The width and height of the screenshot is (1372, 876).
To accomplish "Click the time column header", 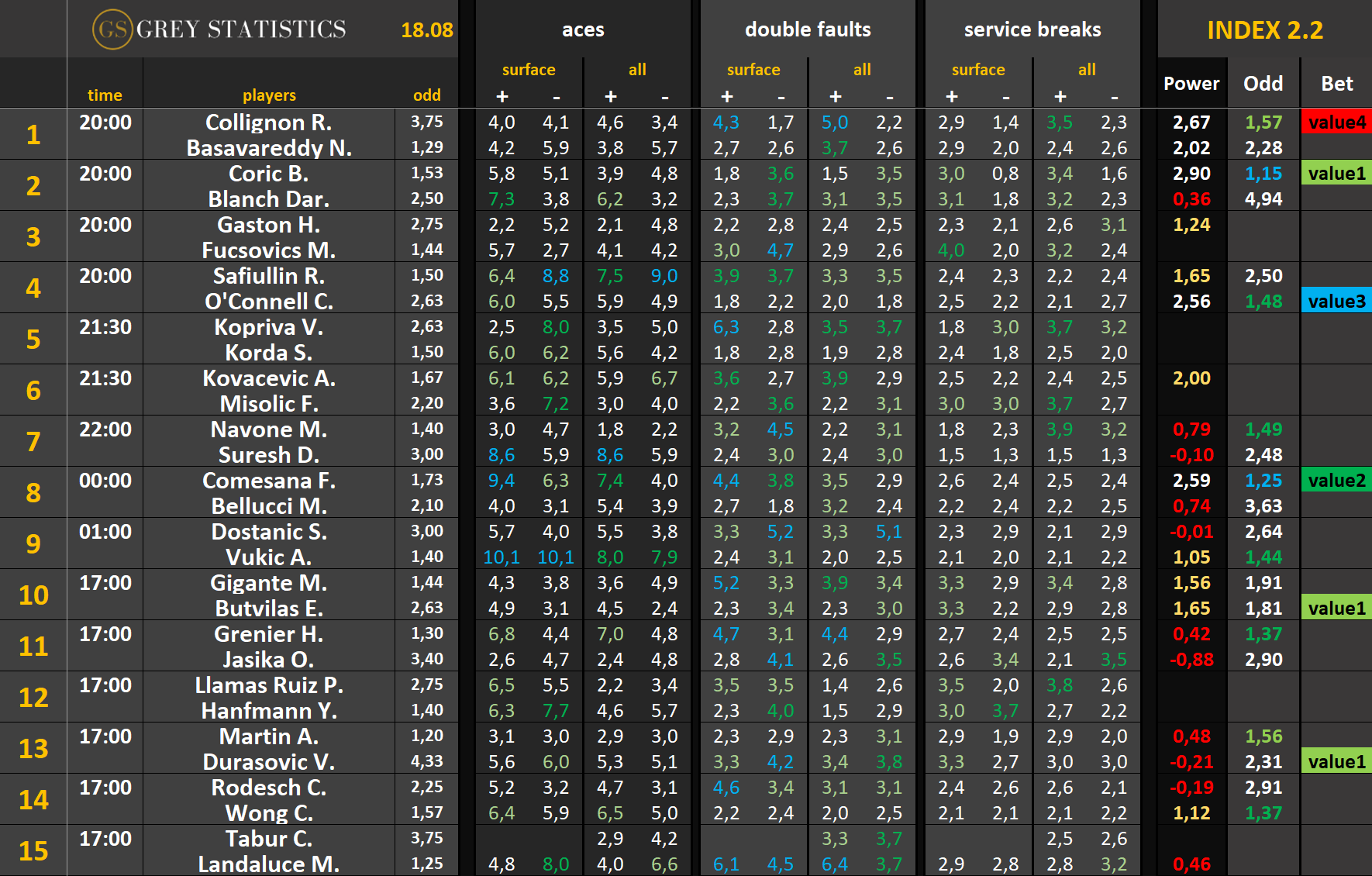I will (x=105, y=95).
